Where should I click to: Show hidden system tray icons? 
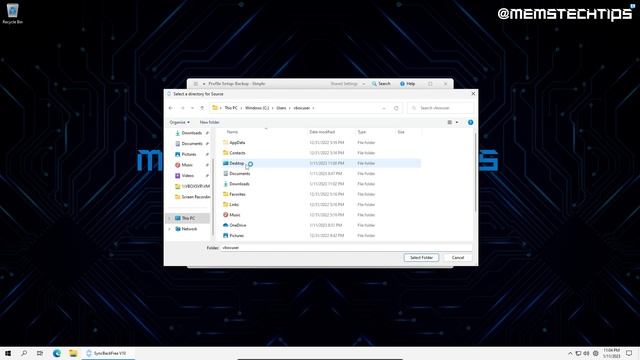tap(570, 353)
